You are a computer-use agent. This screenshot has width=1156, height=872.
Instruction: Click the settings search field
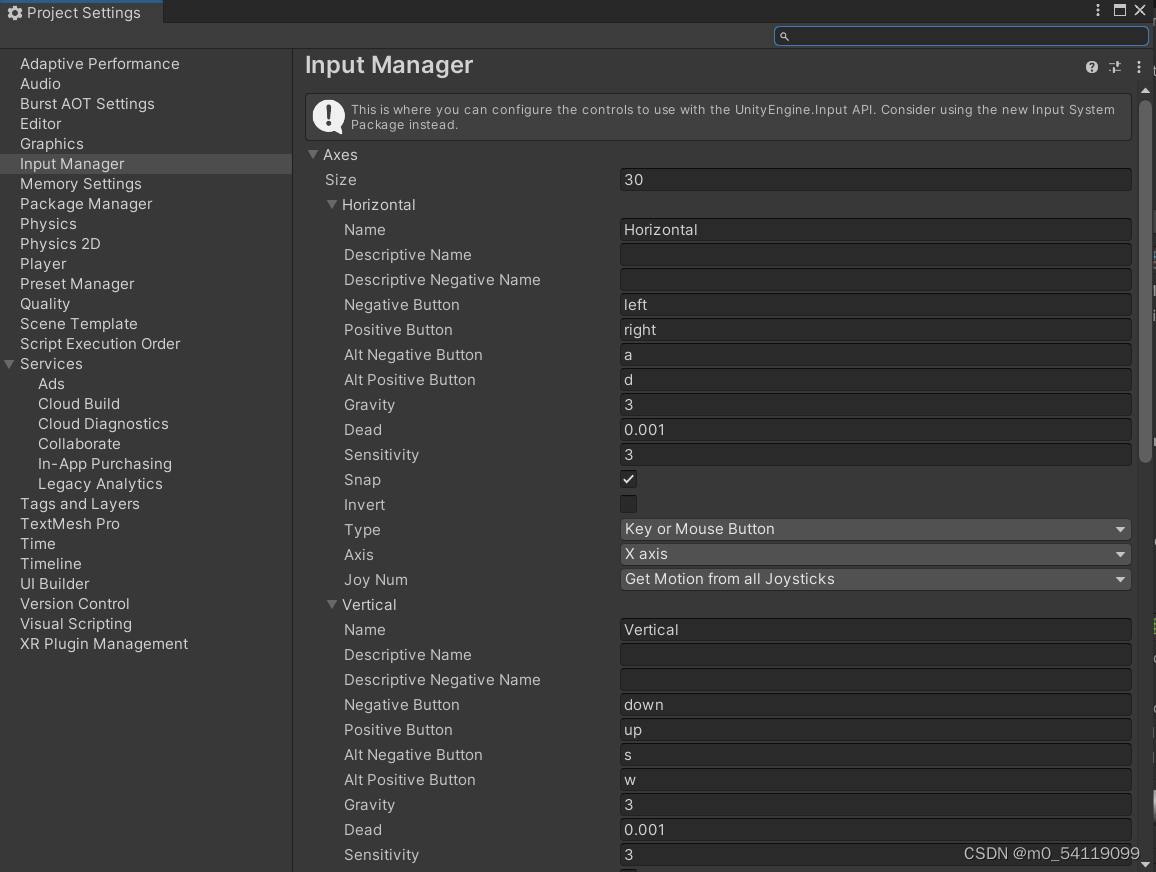pyautogui.click(x=961, y=36)
